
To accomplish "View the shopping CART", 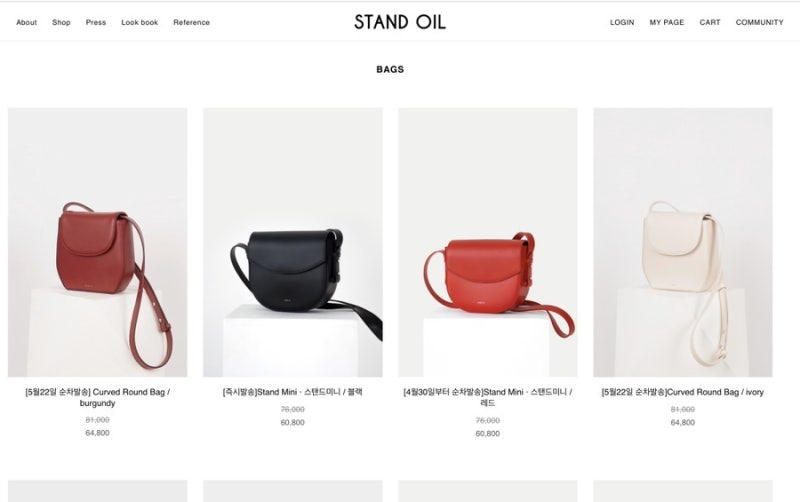I will click(x=710, y=22).
